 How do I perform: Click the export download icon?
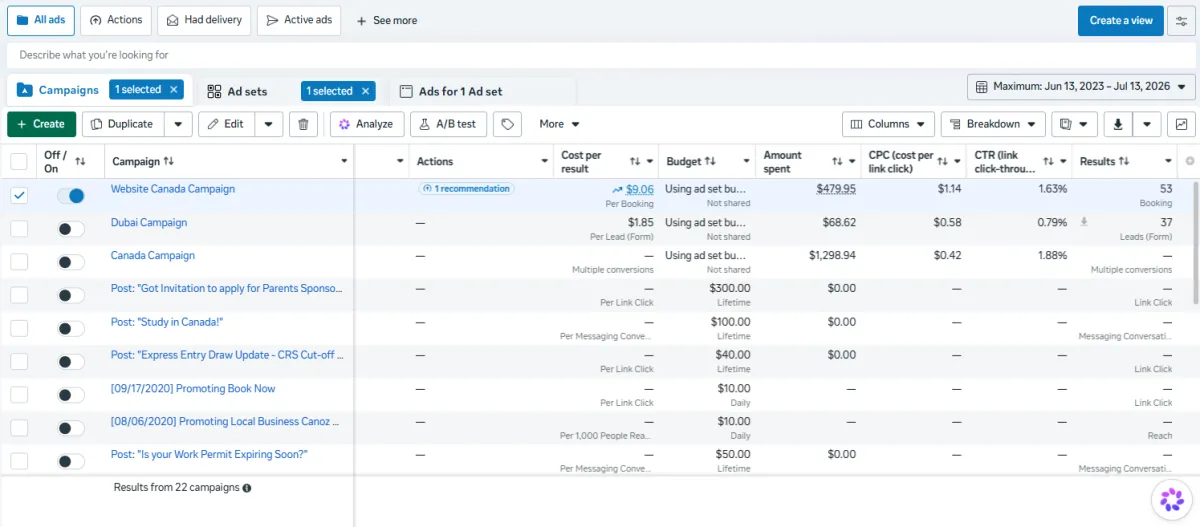click(1118, 124)
